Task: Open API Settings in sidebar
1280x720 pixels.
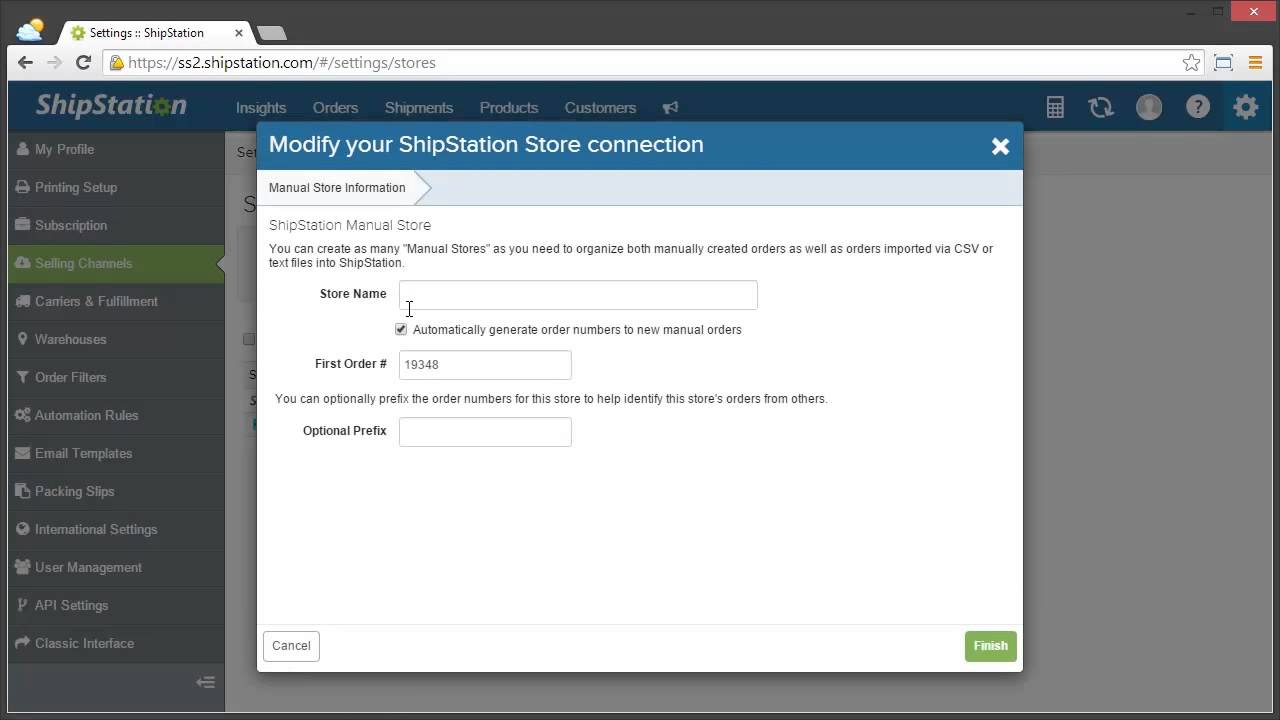Action: [x=116, y=605]
